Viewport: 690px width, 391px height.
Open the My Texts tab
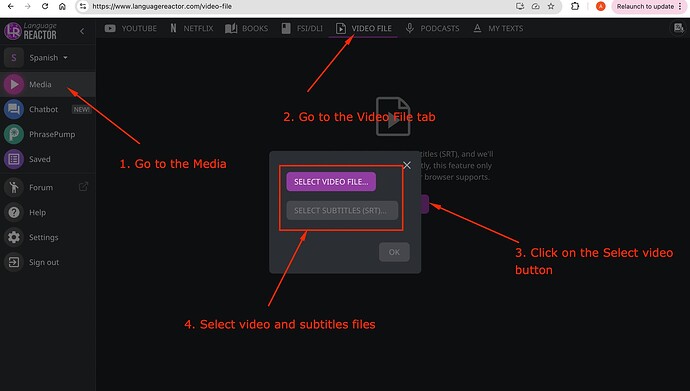click(x=498, y=29)
